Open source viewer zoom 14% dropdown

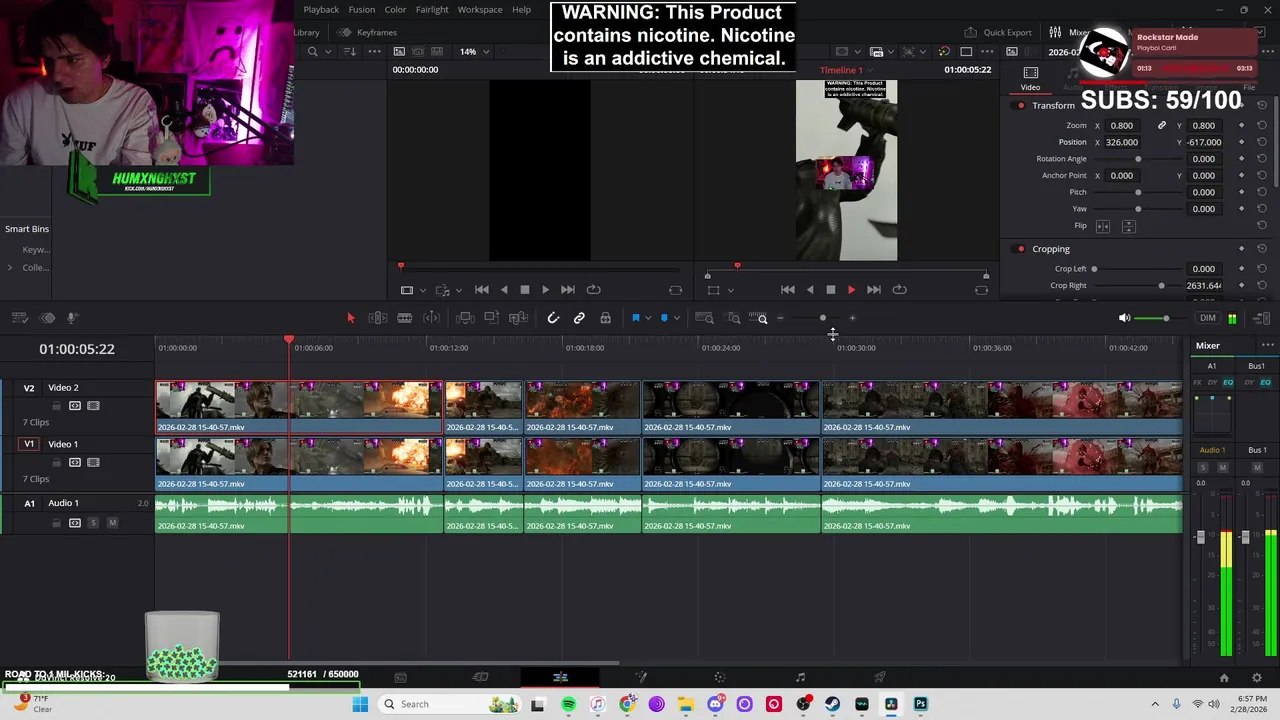coord(474,51)
